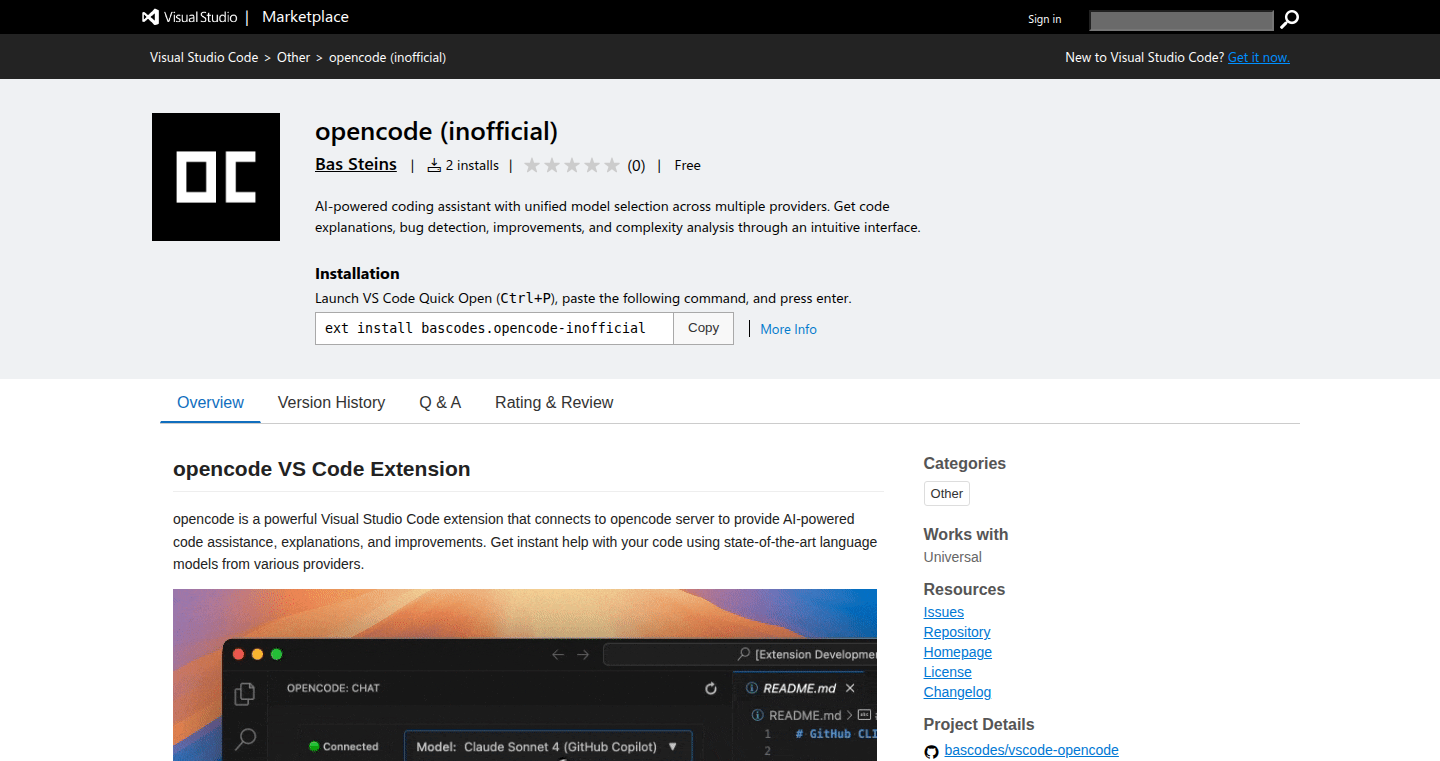Screen dimensions: 1440x761
Task: Open the Homepage resource link
Action: (x=958, y=652)
